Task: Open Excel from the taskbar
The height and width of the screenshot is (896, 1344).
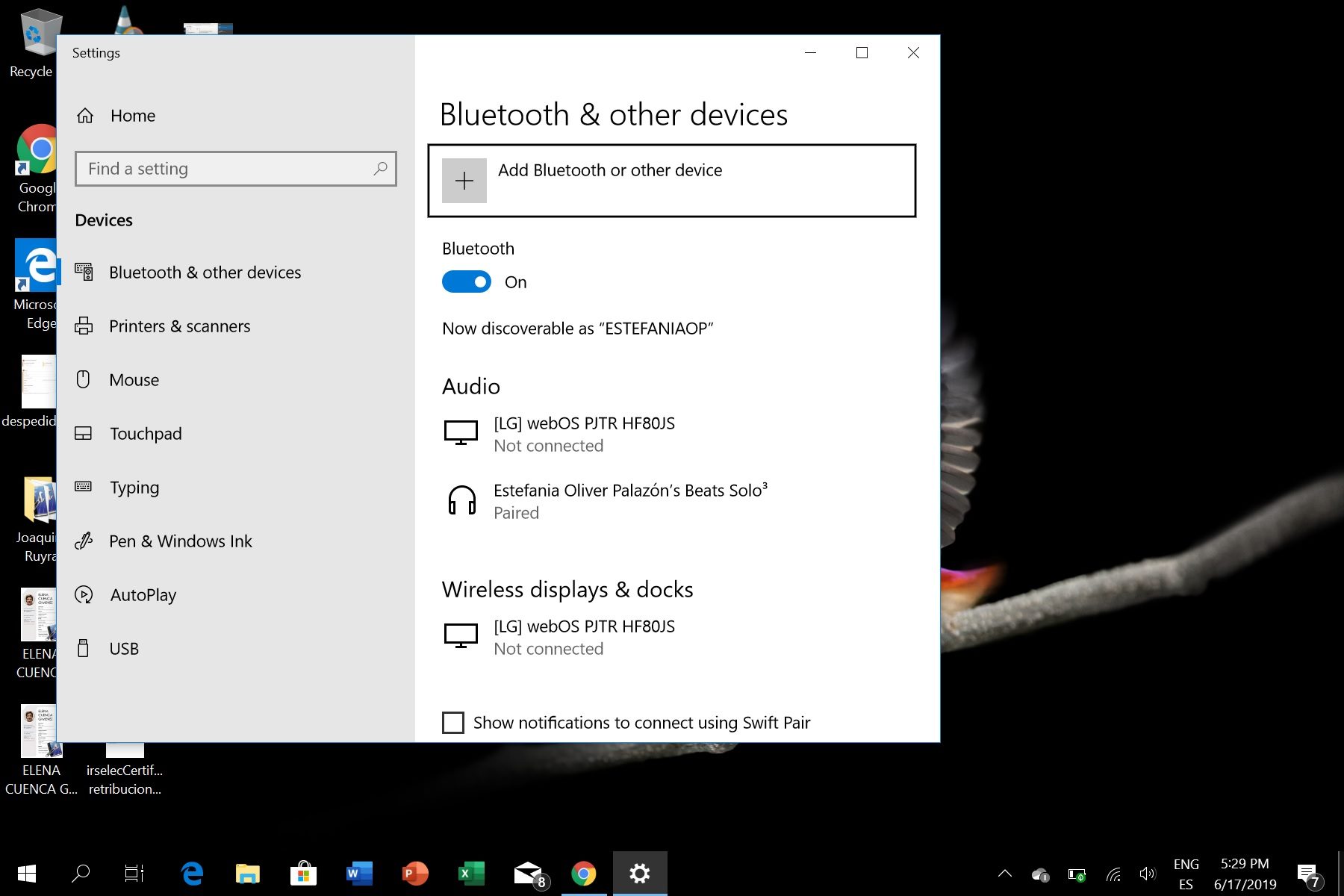Action: (471, 874)
